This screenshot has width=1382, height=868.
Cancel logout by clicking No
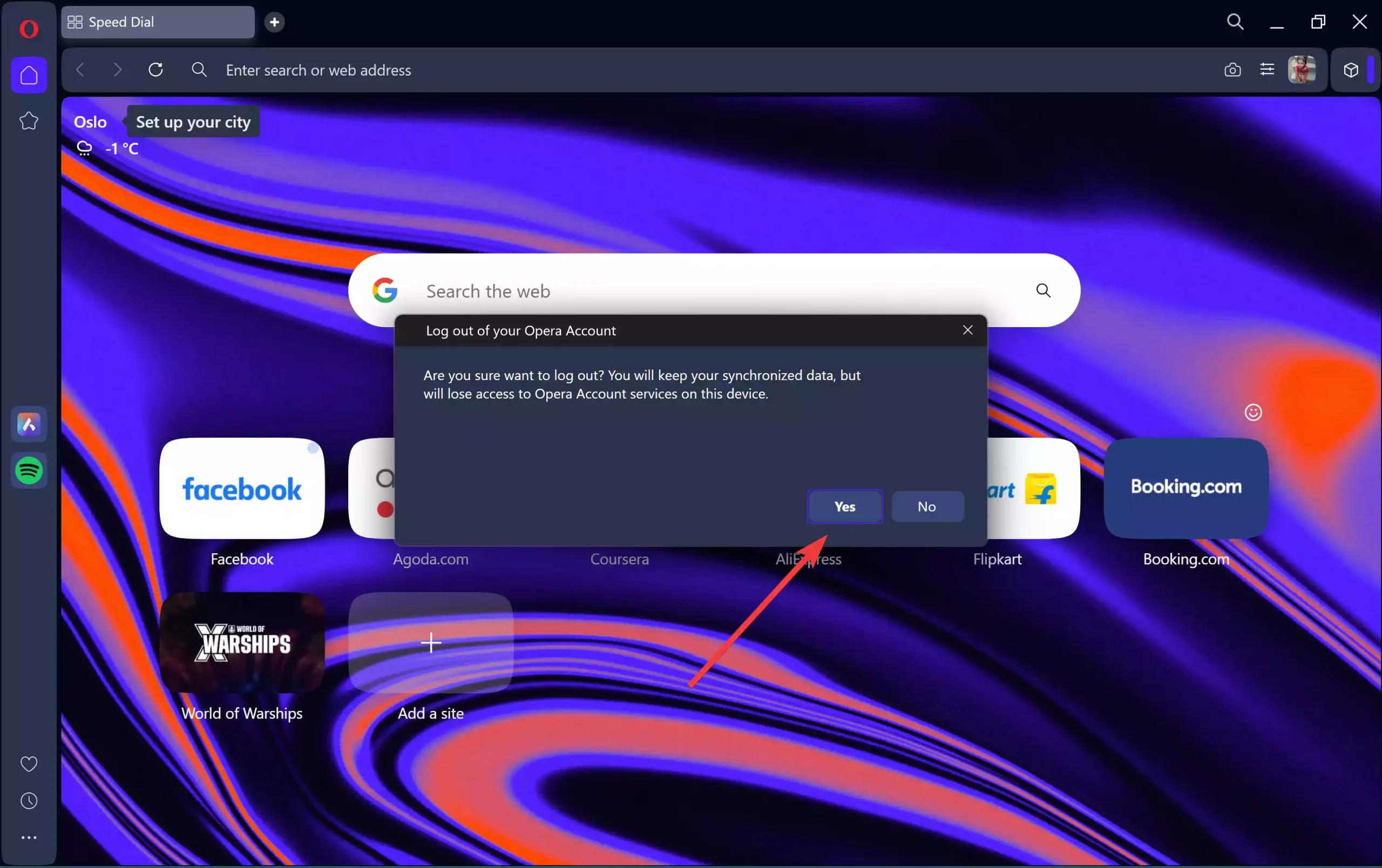coord(927,506)
